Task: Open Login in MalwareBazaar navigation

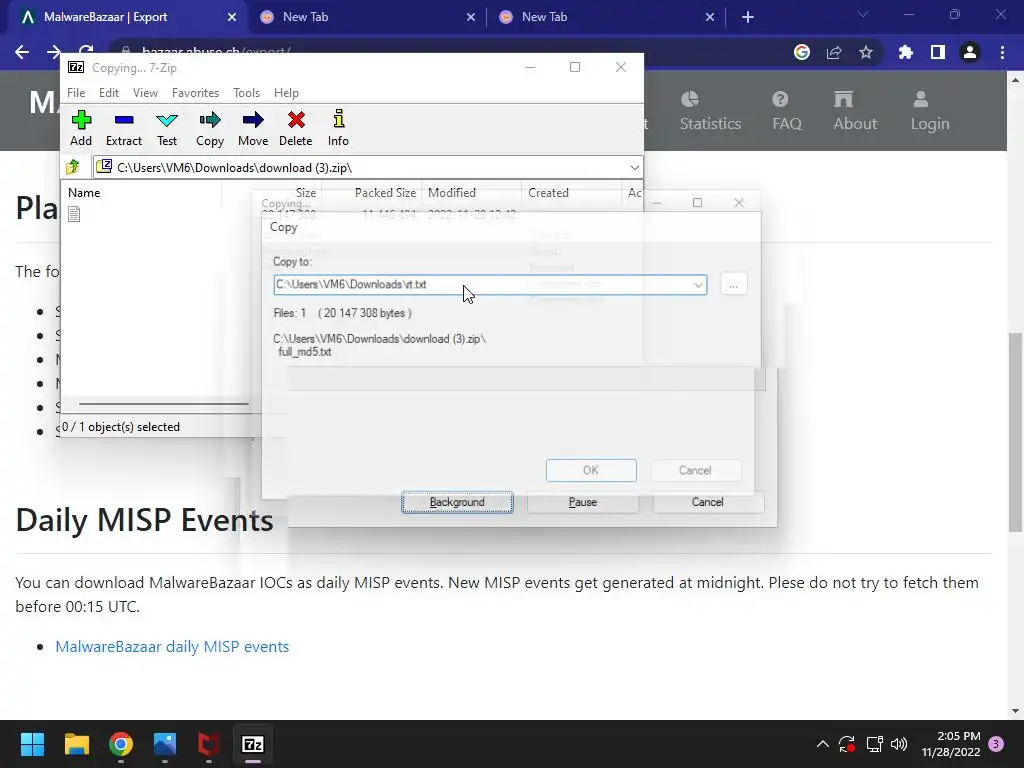Action: pos(930,111)
